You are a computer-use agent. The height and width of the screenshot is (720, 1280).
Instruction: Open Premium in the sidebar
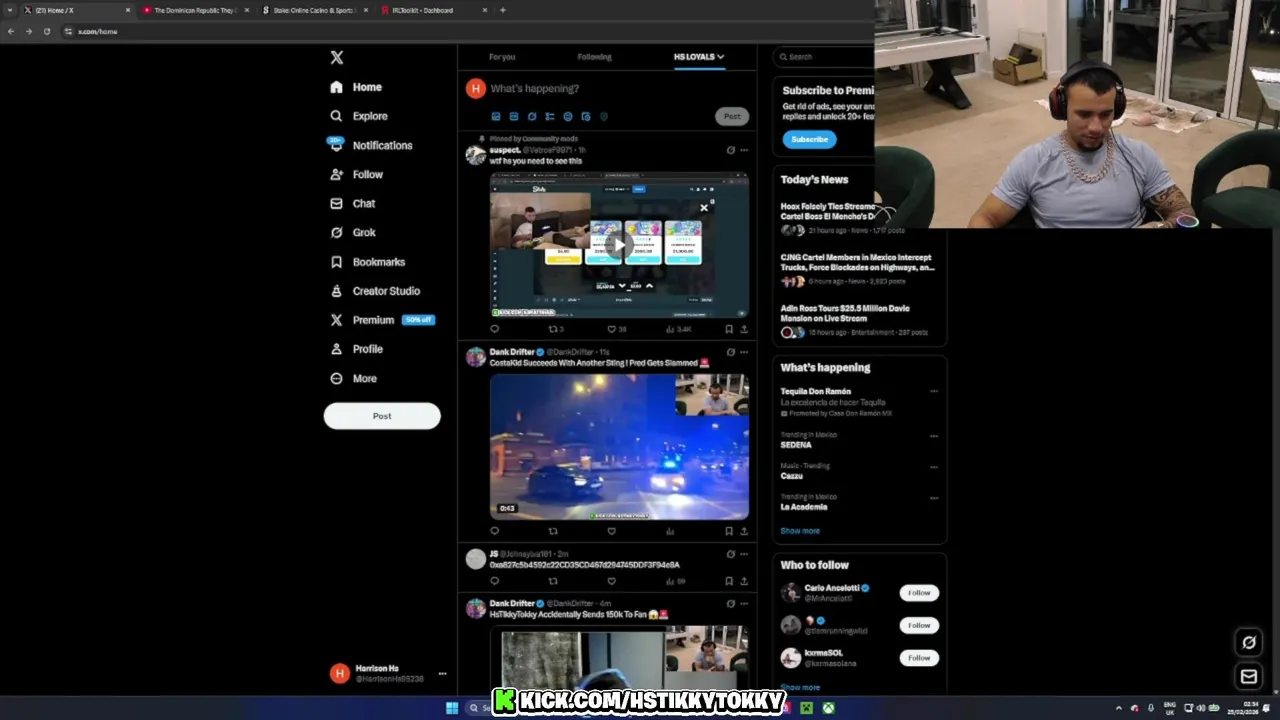[x=382, y=320]
